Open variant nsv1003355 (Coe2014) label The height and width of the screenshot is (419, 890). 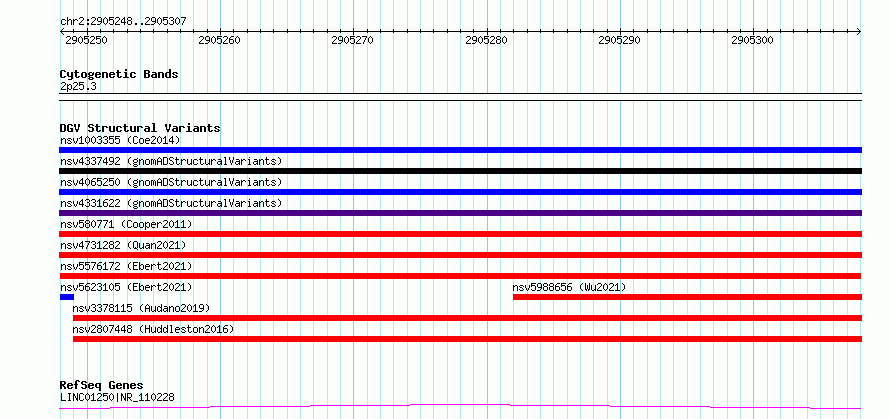[x=120, y=140]
